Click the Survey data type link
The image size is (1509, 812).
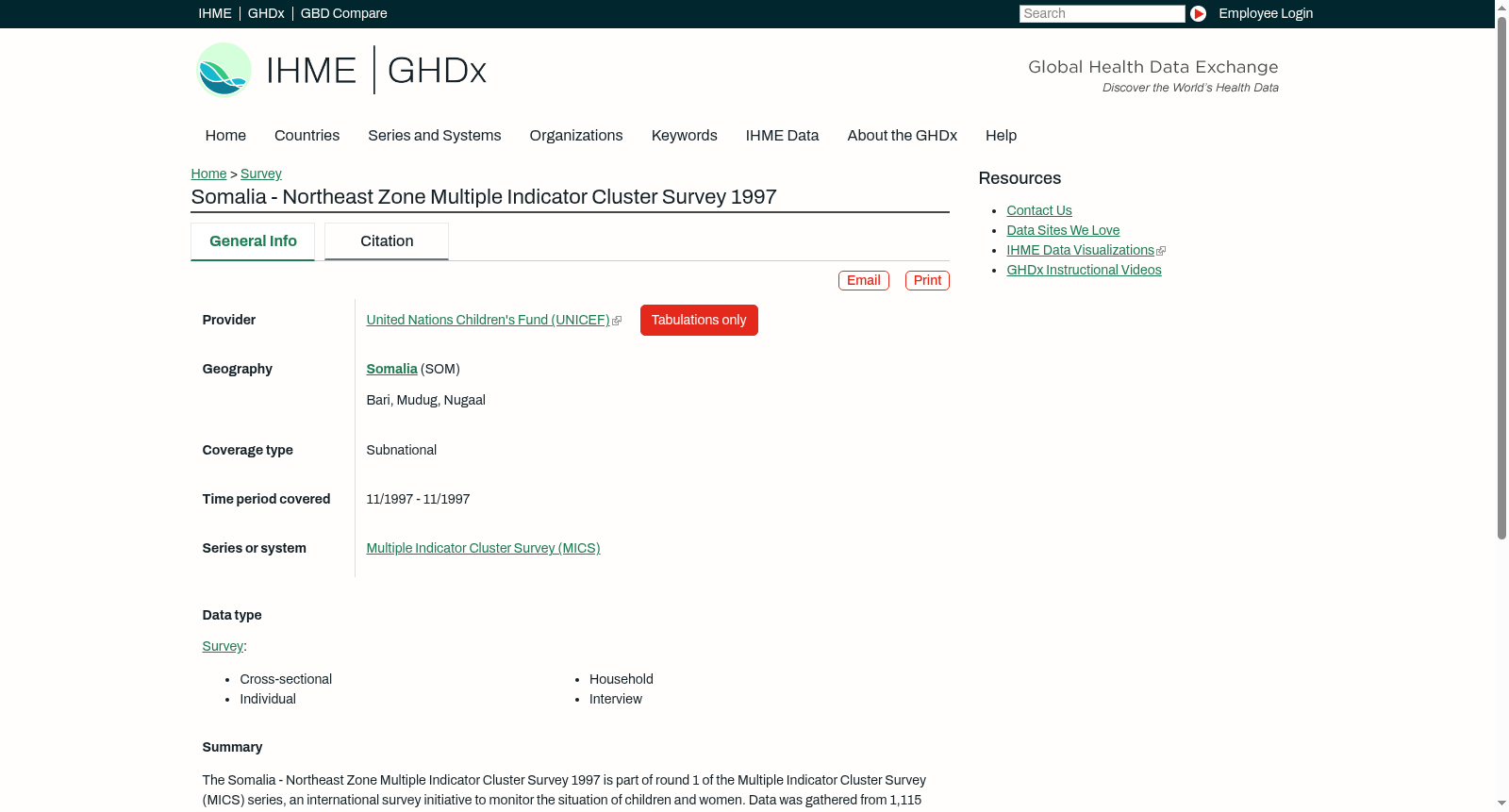click(223, 646)
